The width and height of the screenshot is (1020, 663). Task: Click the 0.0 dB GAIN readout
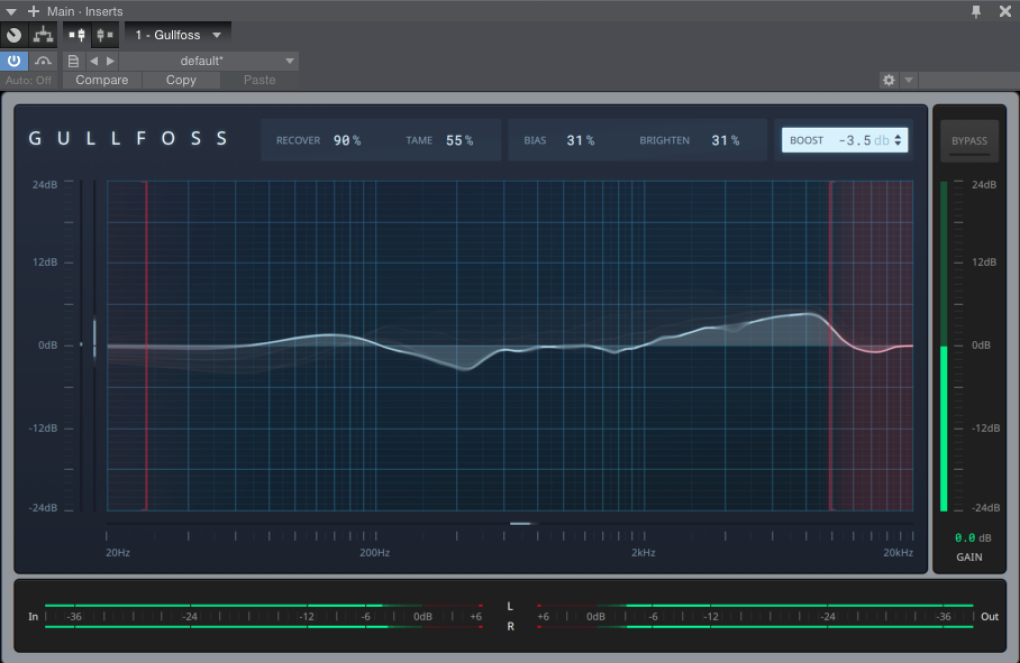(x=973, y=538)
